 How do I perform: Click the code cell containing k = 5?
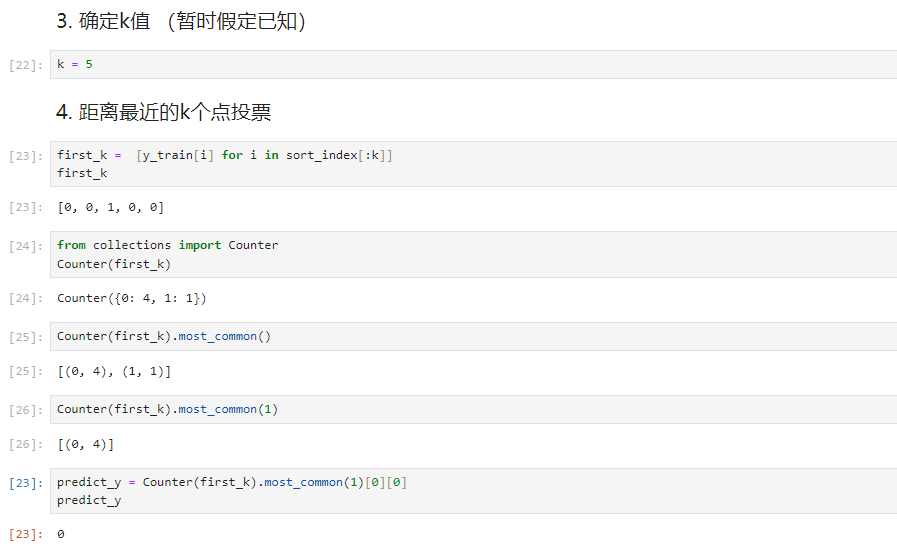click(474, 65)
